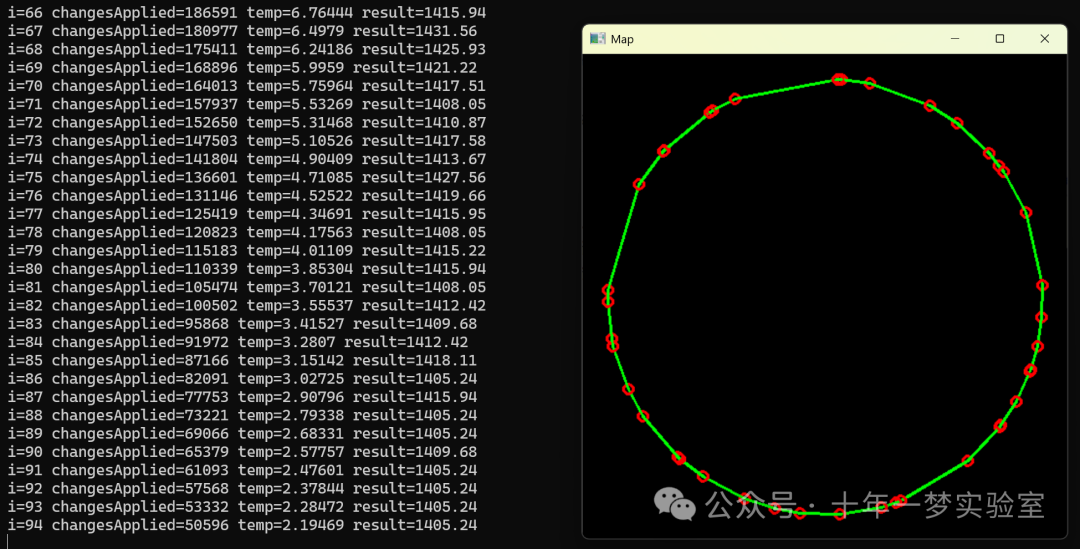Select console line starting with i=82
This screenshot has height=549, width=1080.
tap(247, 305)
